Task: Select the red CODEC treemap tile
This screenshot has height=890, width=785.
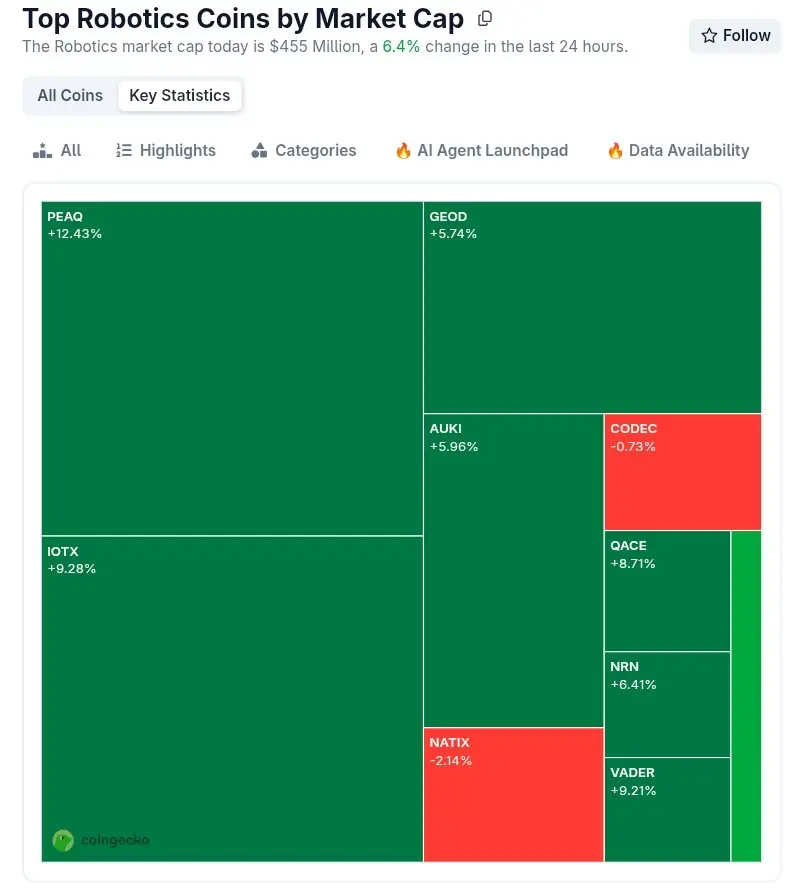Action: 682,472
